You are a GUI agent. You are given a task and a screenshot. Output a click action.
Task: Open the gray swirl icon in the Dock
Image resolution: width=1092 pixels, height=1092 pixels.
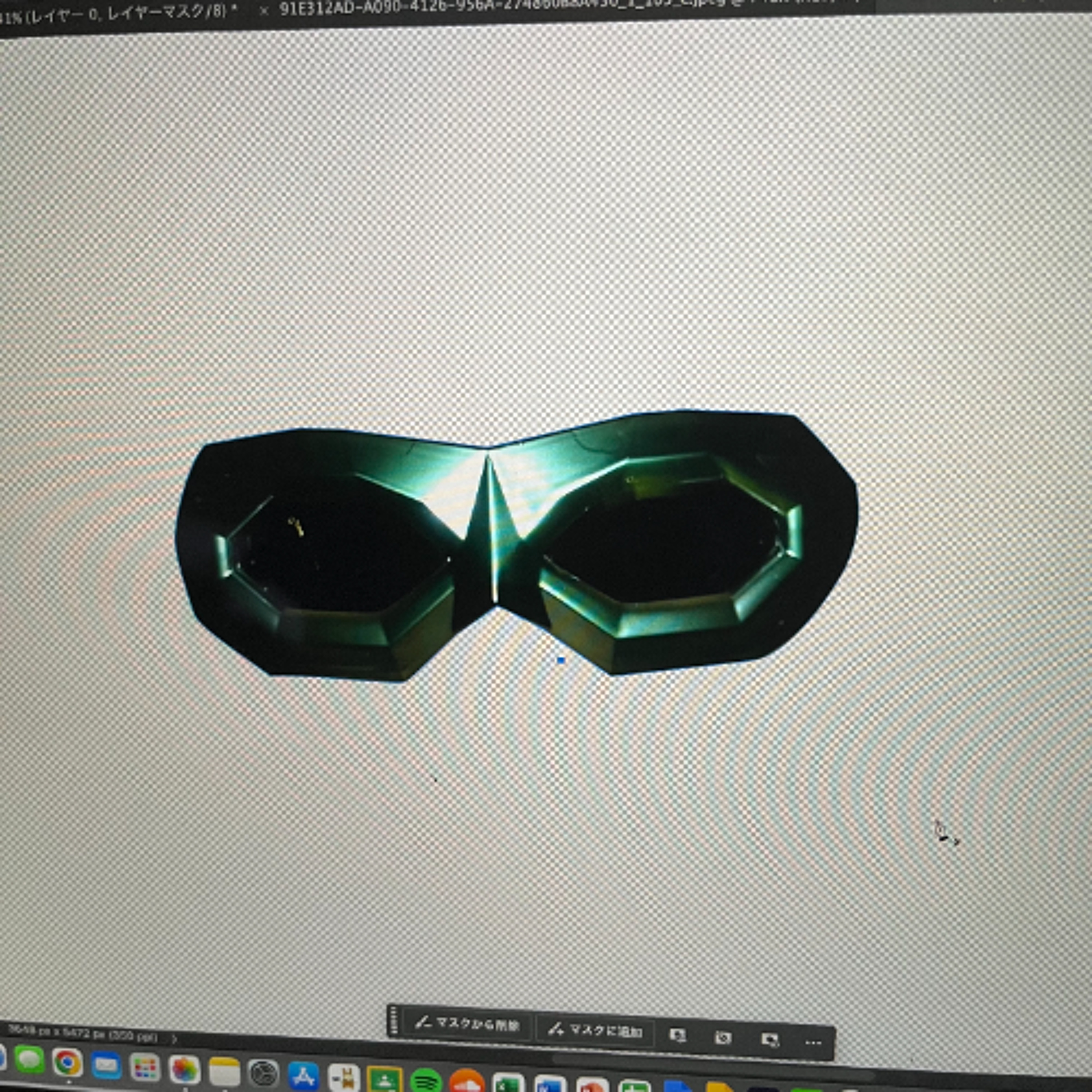[264, 1073]
